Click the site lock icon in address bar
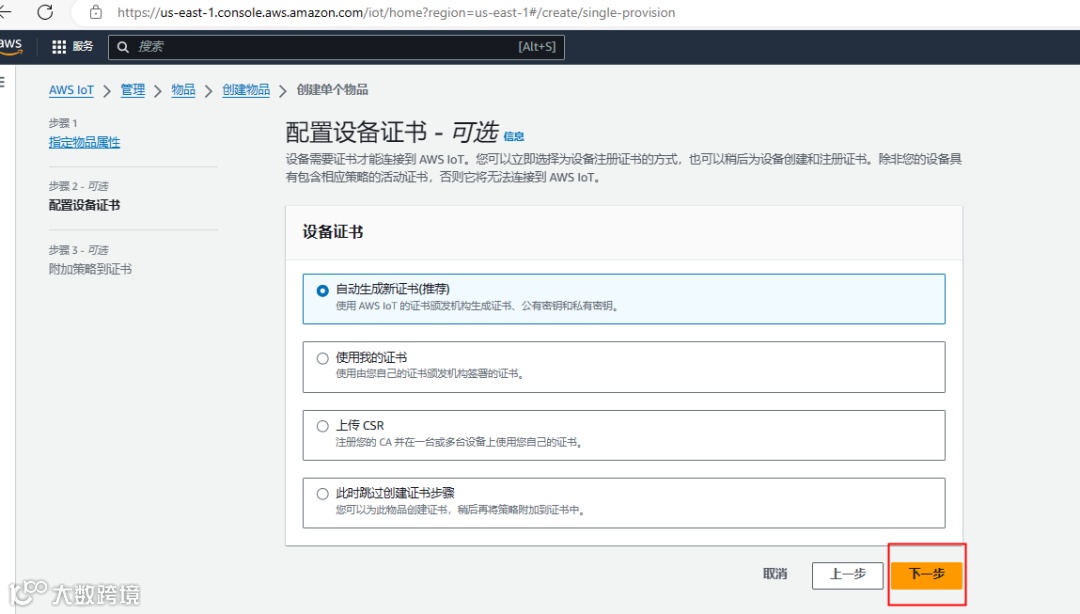The image size is (1080, 614). (x=96, y=12)
